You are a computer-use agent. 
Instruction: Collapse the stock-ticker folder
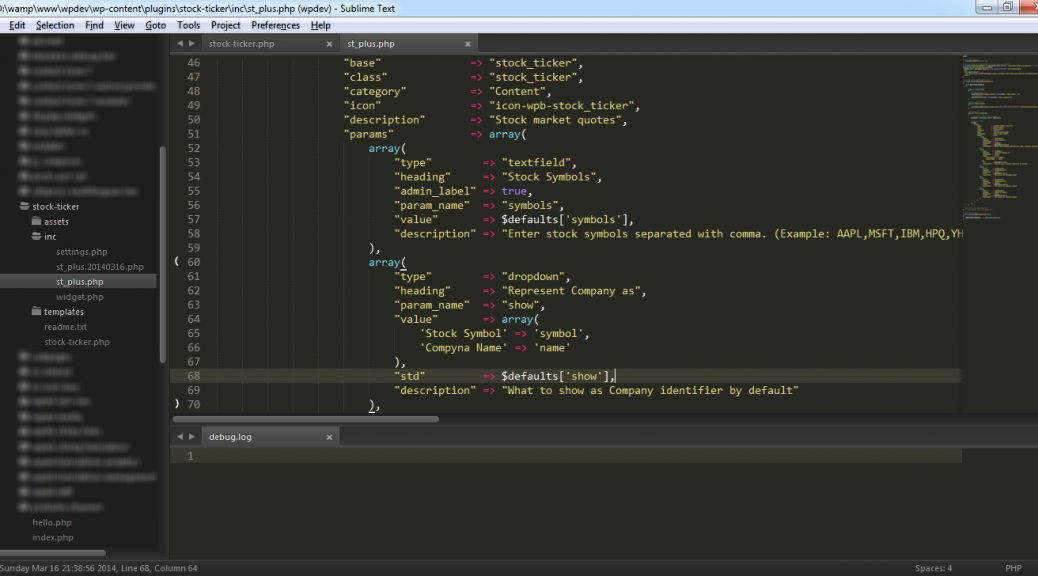[24, 207]
